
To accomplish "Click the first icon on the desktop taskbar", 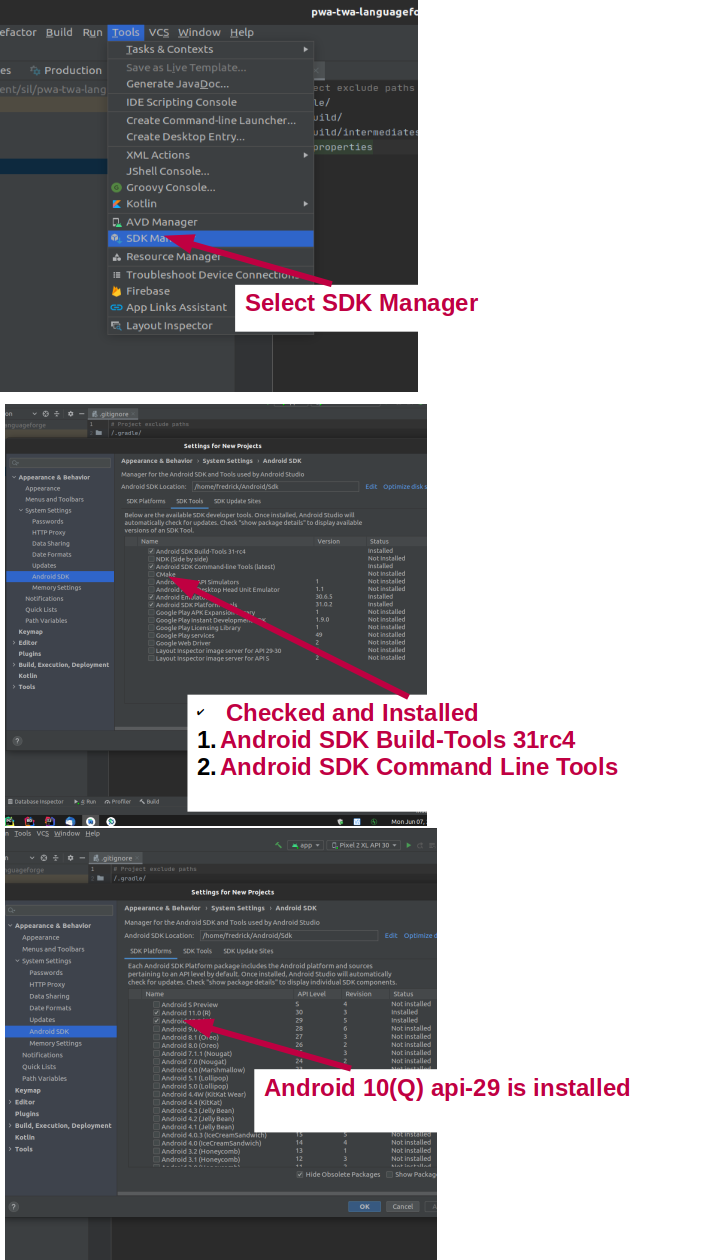I will (x=10, y=821).
